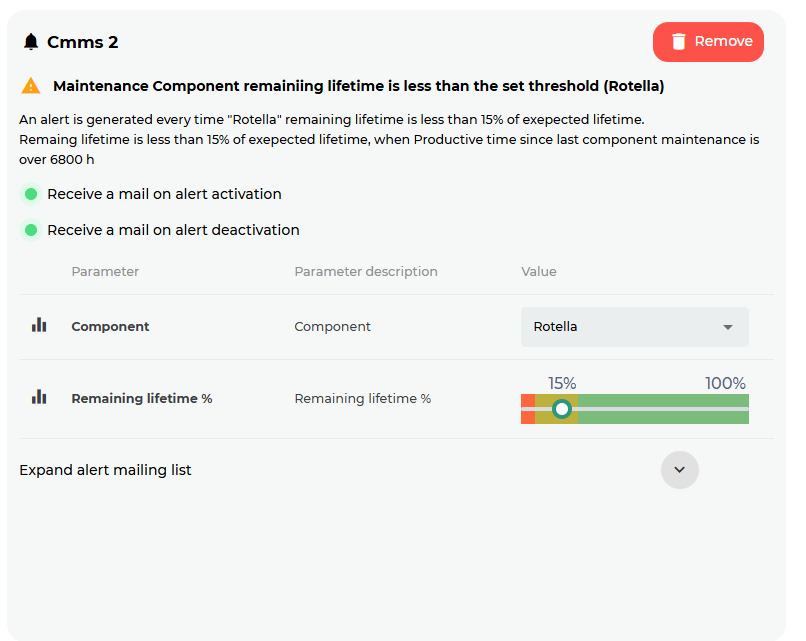Viewport: 806px width, 641px height.
Task: Click the 100% label above slider
Action: [x=725, y=384]
